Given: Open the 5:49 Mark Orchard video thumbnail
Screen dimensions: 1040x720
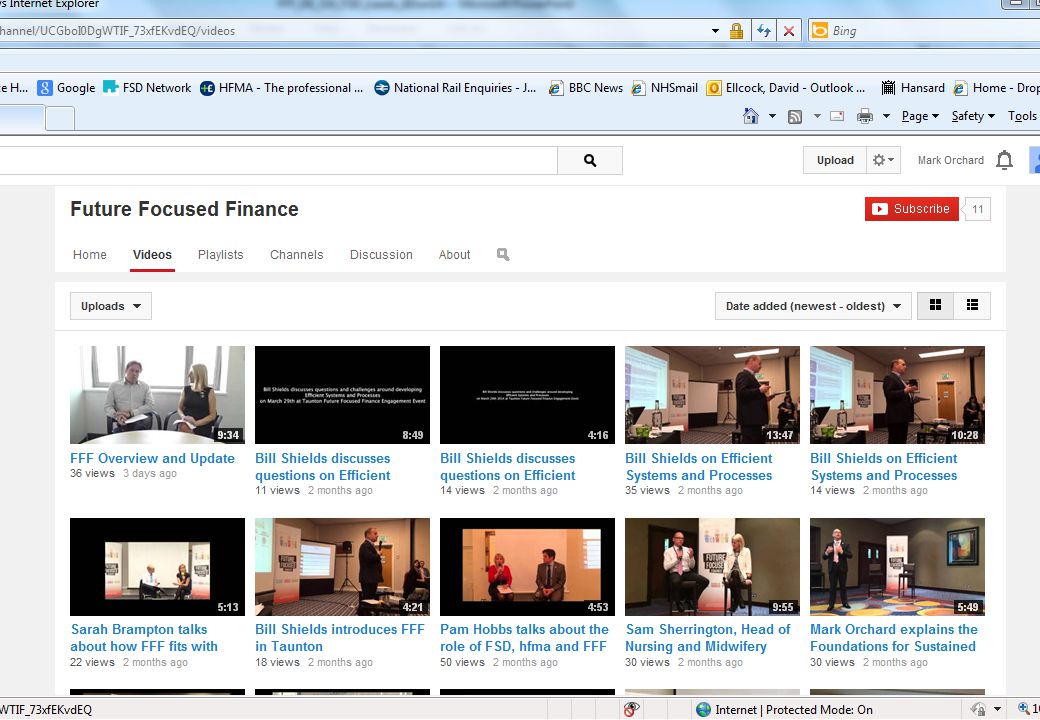Looking at the screenshot, I should 897,567.
